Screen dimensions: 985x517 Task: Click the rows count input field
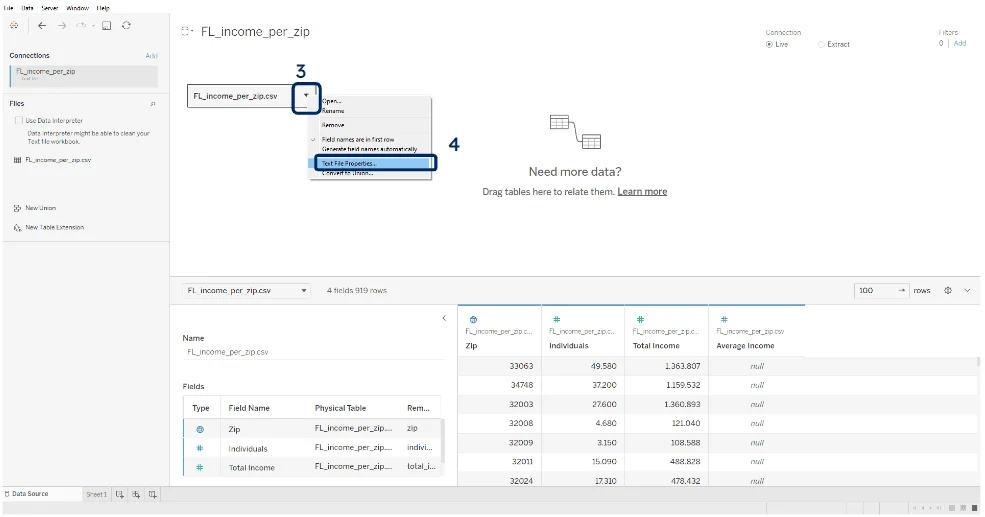pyautogui.click(x=873, y=290)
